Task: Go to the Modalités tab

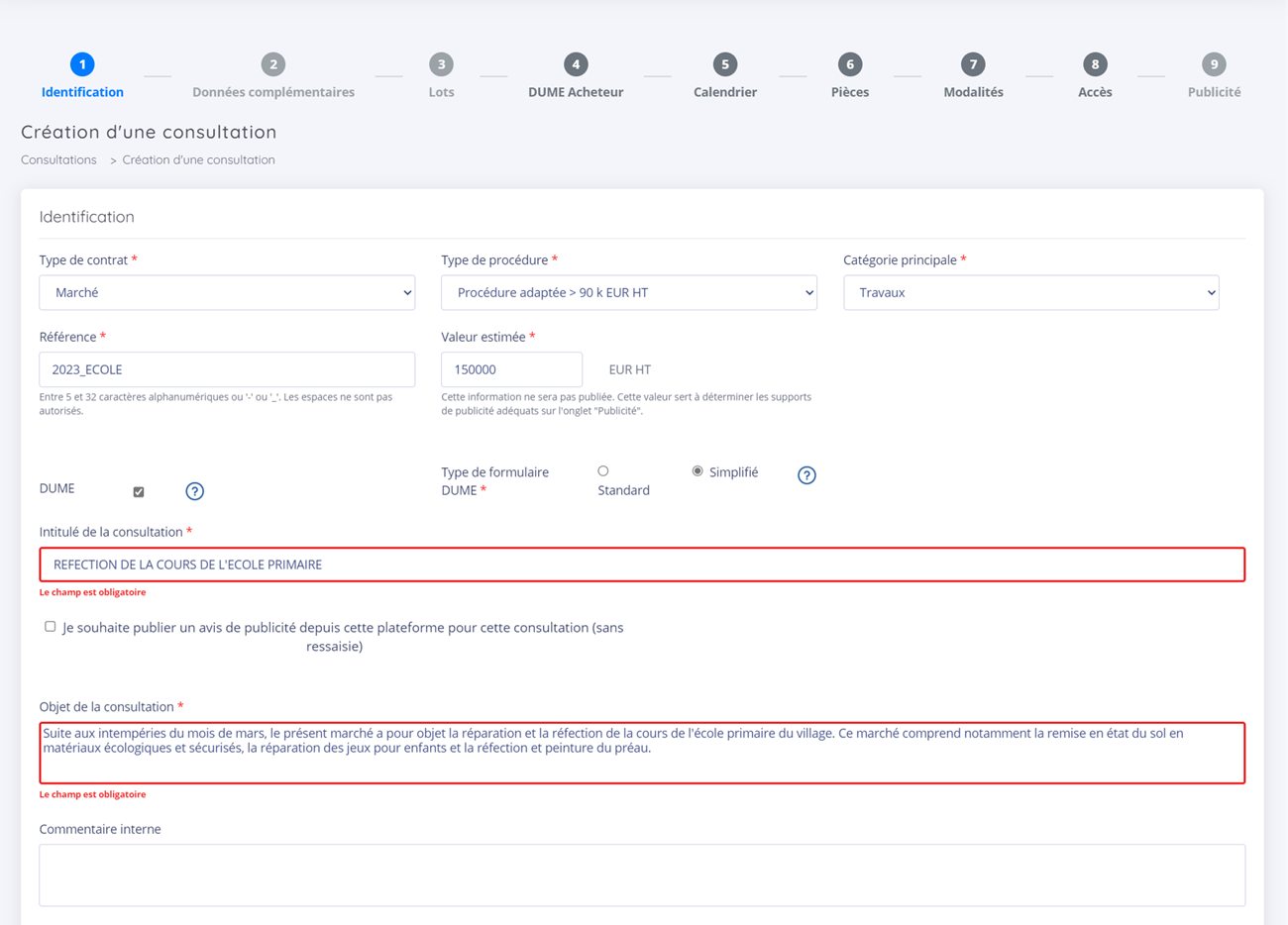Action: point(973,92)
